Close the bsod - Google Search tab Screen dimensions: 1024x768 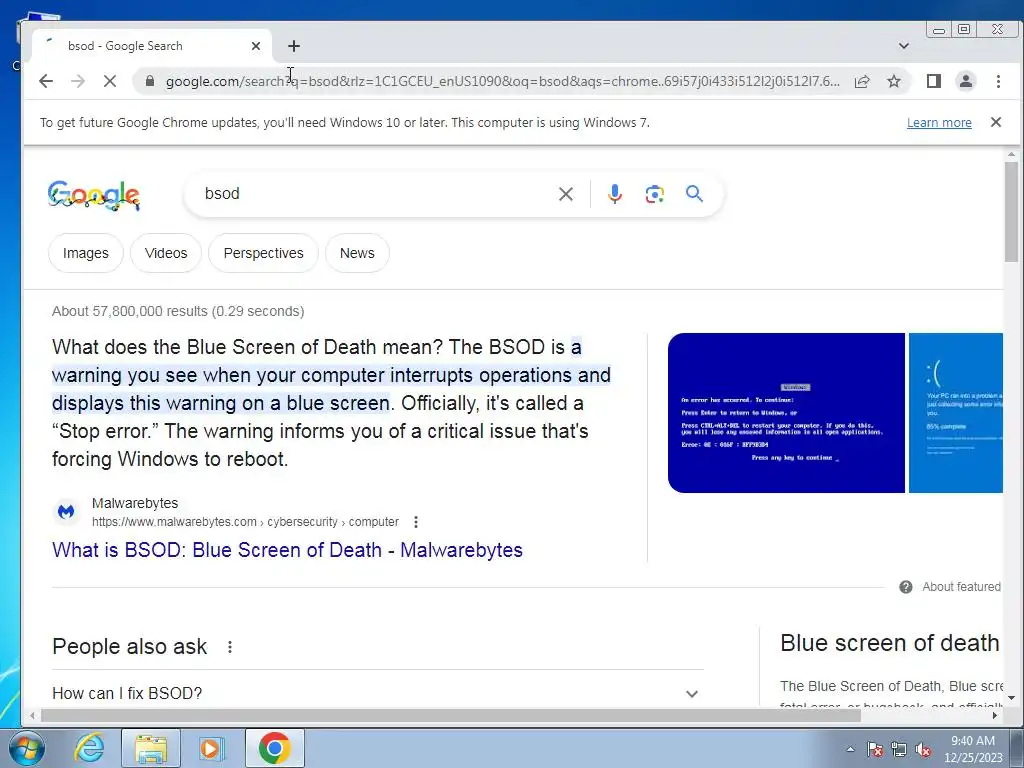pos(256,46)
